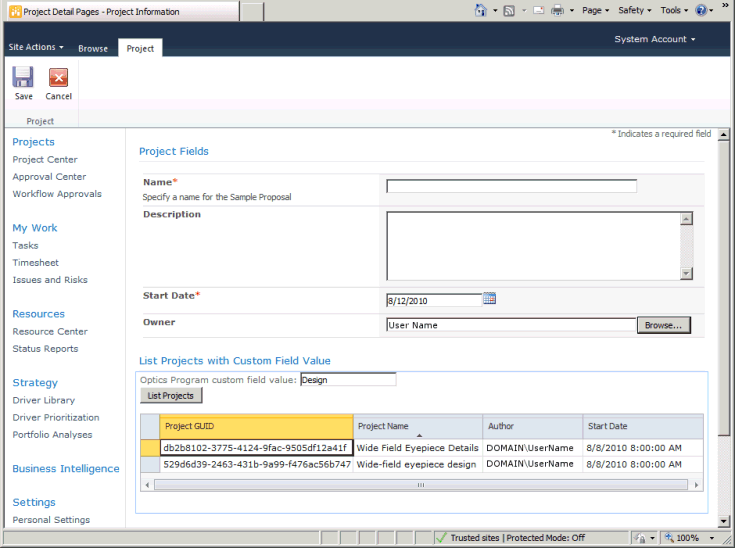Click the grid scroll right arrow
The image size is (735, 548).
click(696, 485)
